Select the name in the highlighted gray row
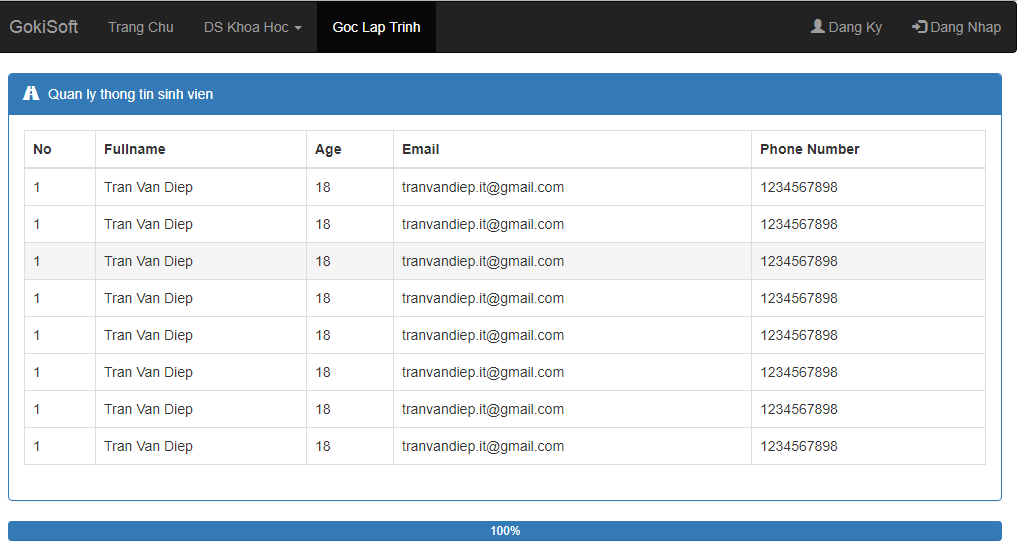Image resolution: width=1017 pixels, height=557 pixels. (x=148, y=261)
